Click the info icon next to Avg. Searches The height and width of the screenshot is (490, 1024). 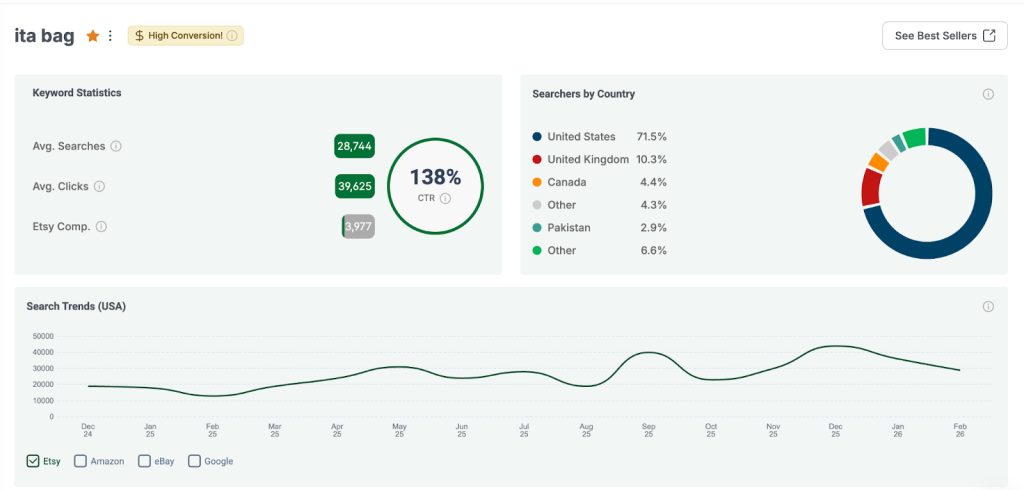pos(116,146)
